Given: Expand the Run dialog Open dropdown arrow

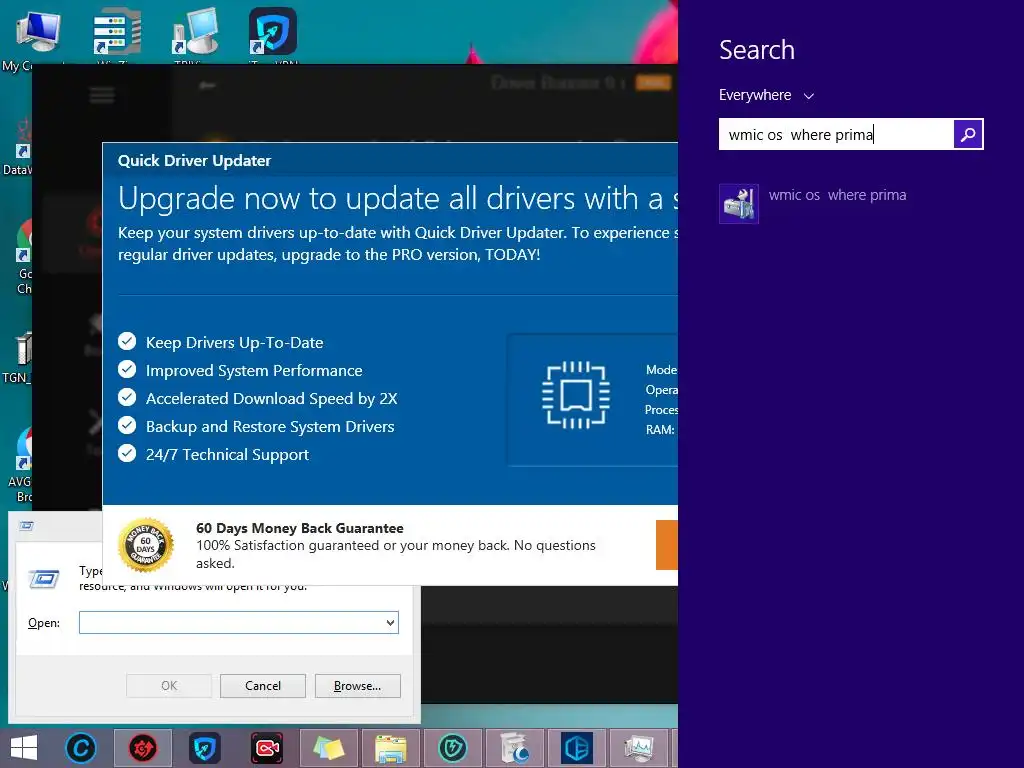Looking at the screenshot, I should coord(390,622).
